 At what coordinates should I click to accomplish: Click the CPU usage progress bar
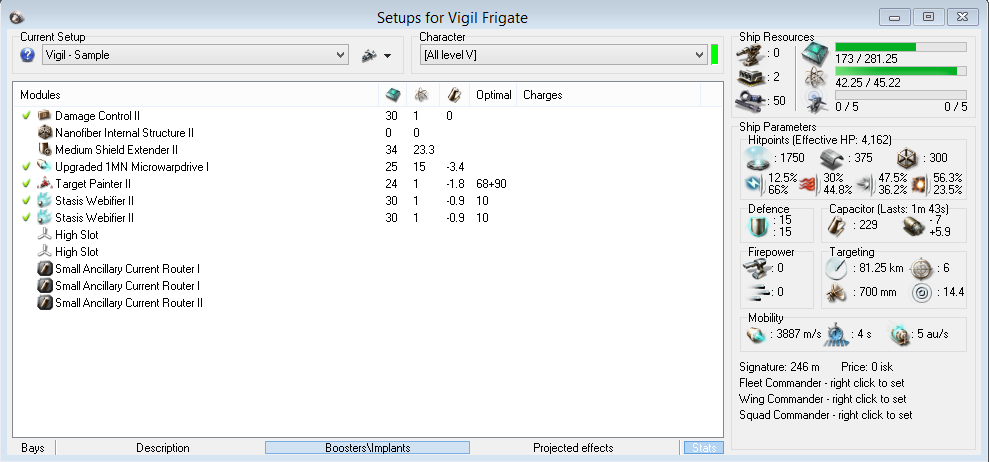tap(901, 47)
